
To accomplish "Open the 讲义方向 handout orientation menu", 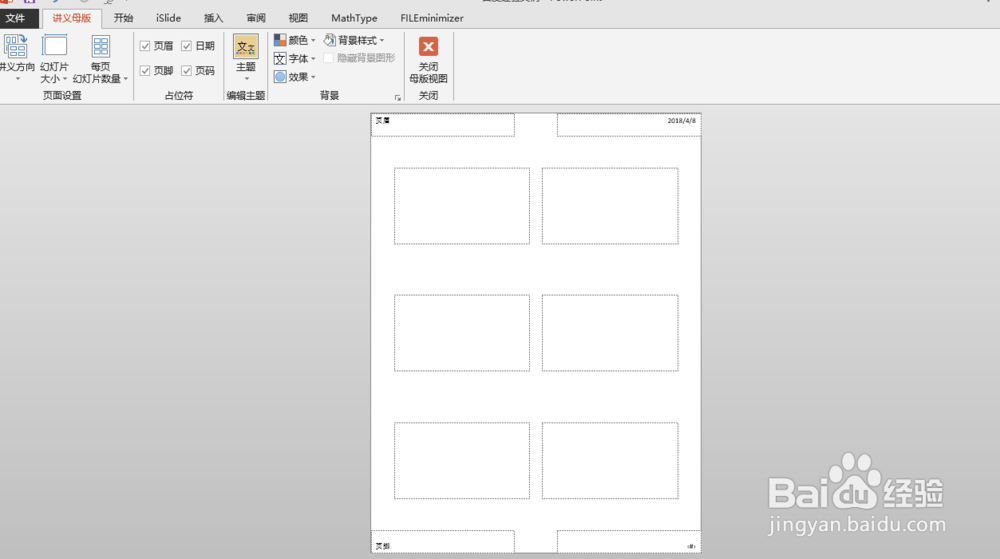I will [17, 59].
